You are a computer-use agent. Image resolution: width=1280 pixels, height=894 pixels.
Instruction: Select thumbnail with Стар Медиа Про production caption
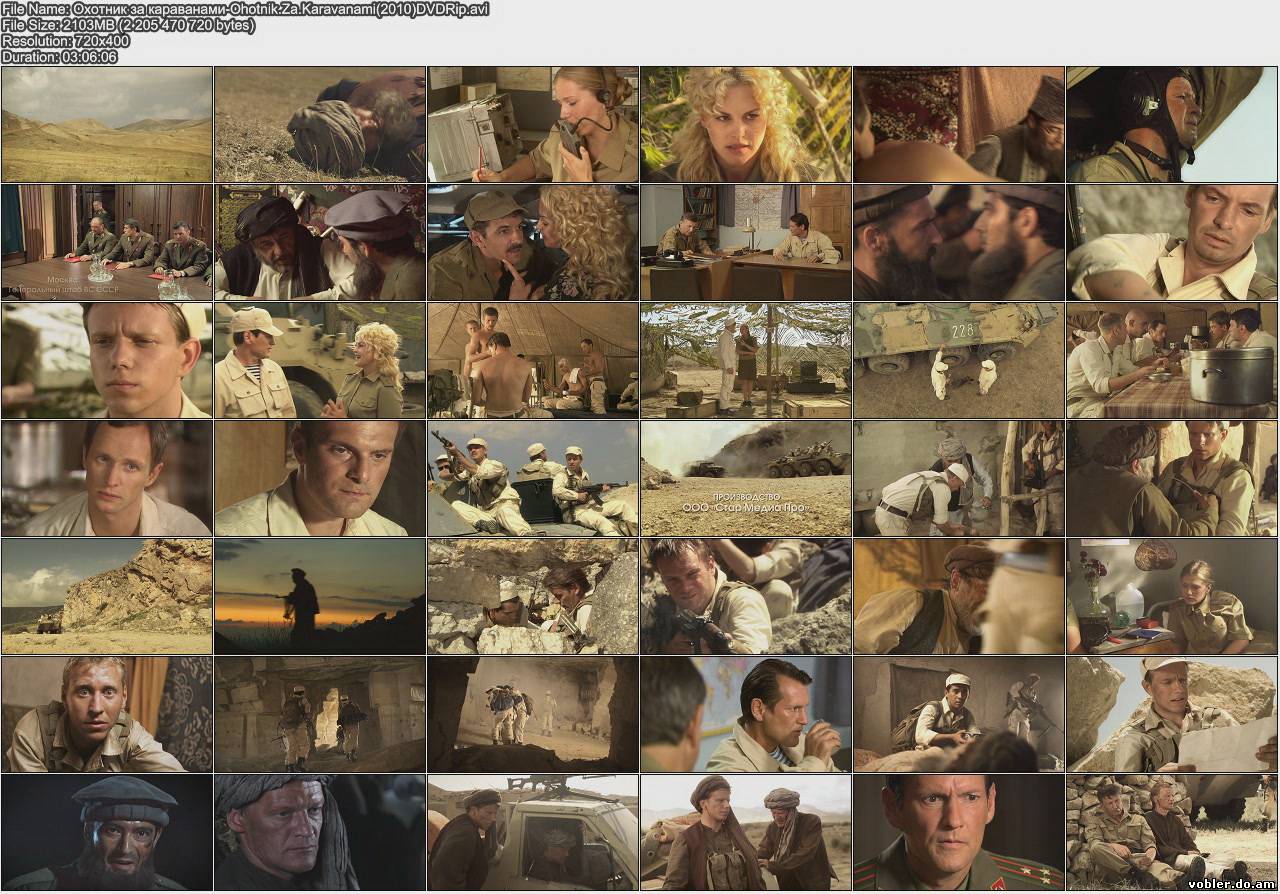tap(746, 479)
